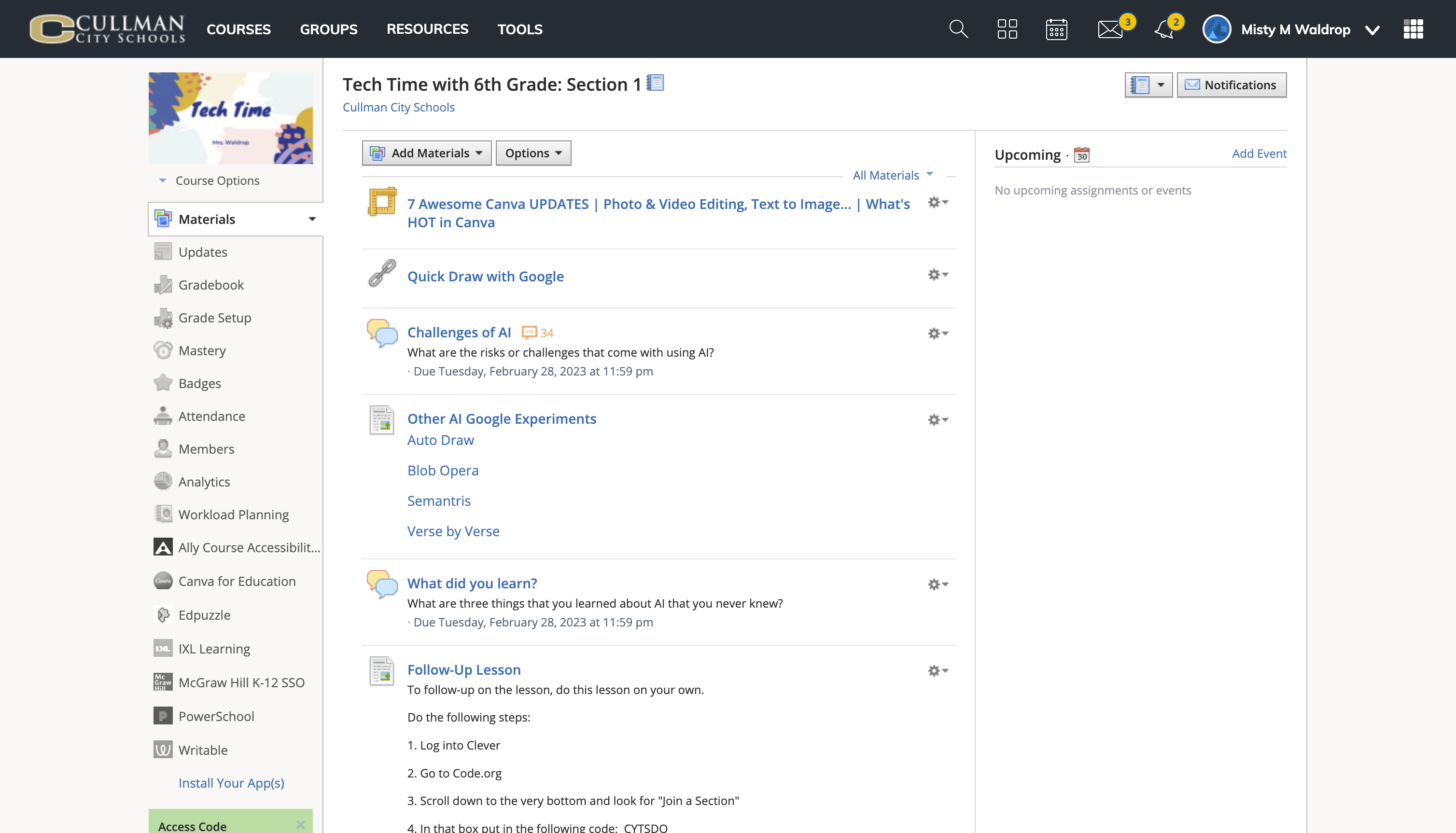Open the GROUPS menu
The width and height of the screenshot is (1456, 833).
pos(328,29)
